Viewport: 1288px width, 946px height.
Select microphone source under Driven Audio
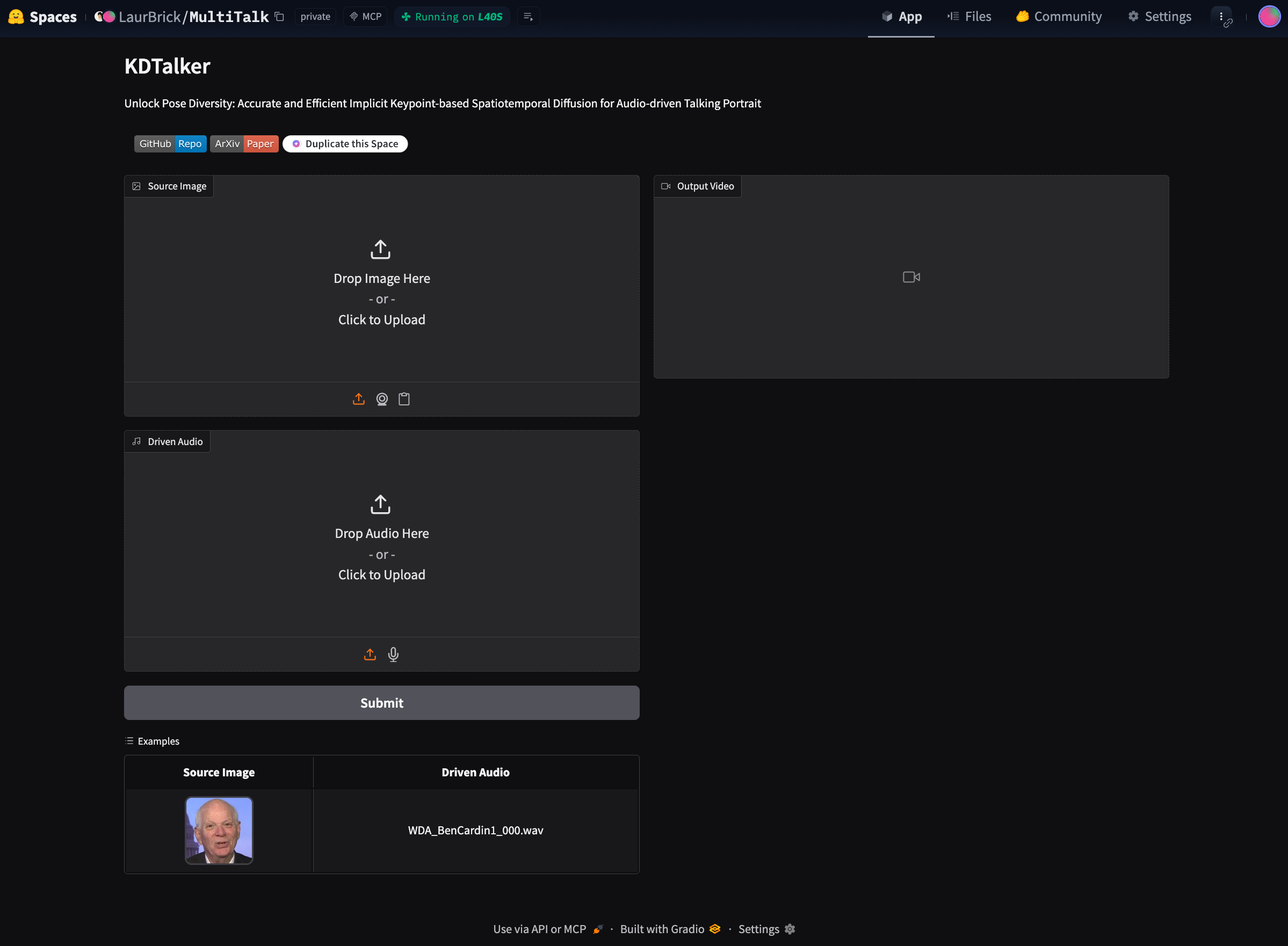pos(393,654)
